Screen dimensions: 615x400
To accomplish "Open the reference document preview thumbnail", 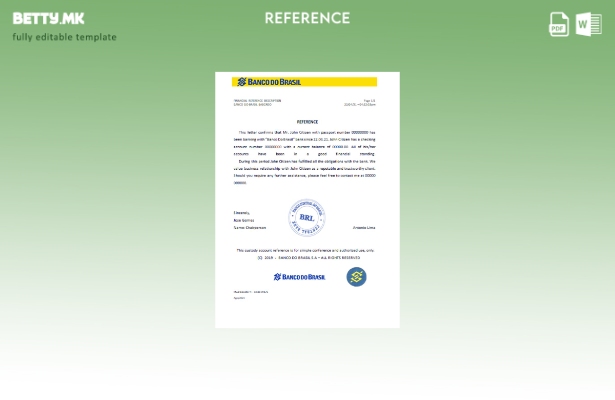I will (308, 200).
